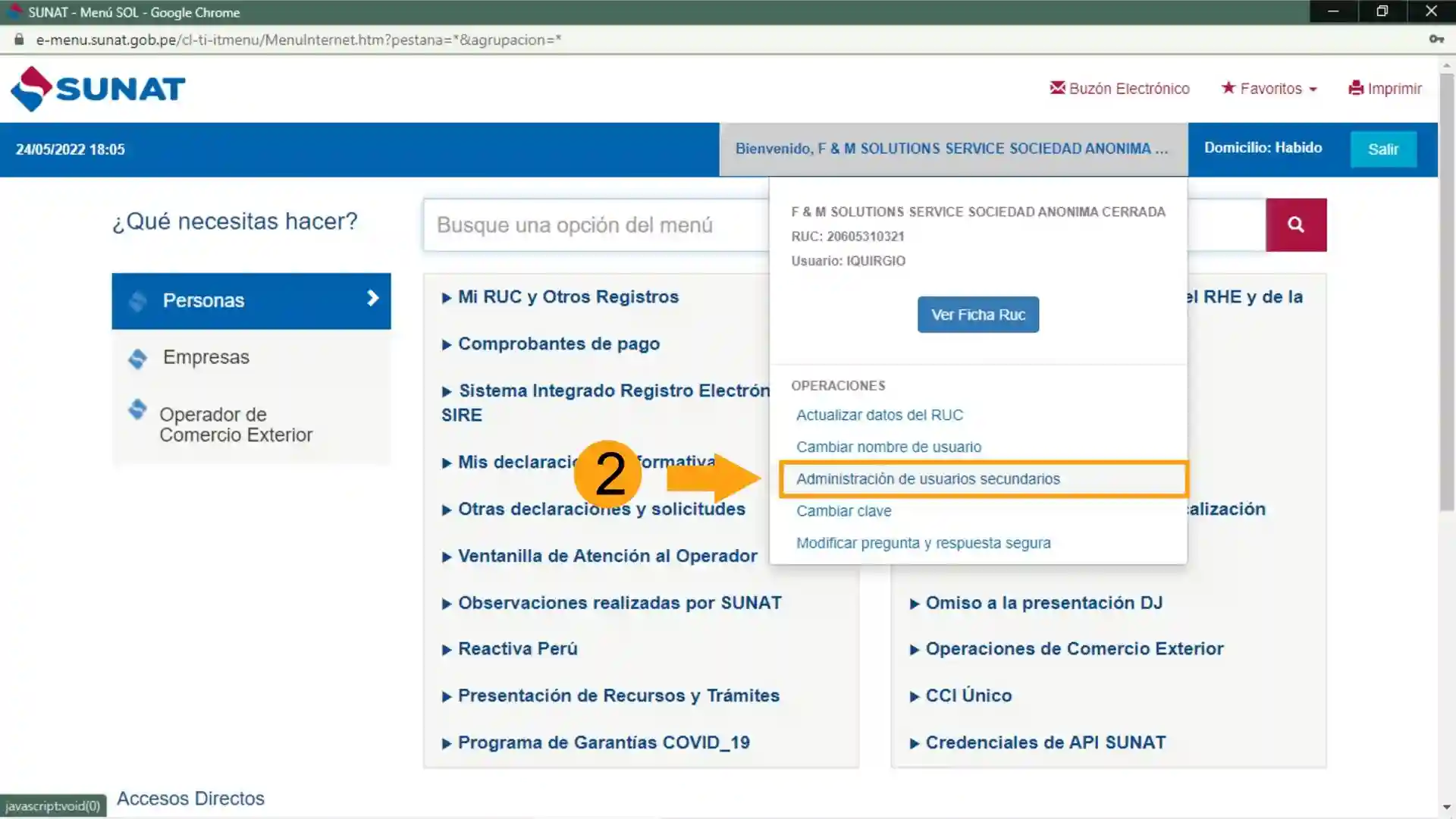The height and width of the screenshot is (819, 1456).
Task: Expand Mi RUC y Otros Registros
Action: (x=560, y=297)
